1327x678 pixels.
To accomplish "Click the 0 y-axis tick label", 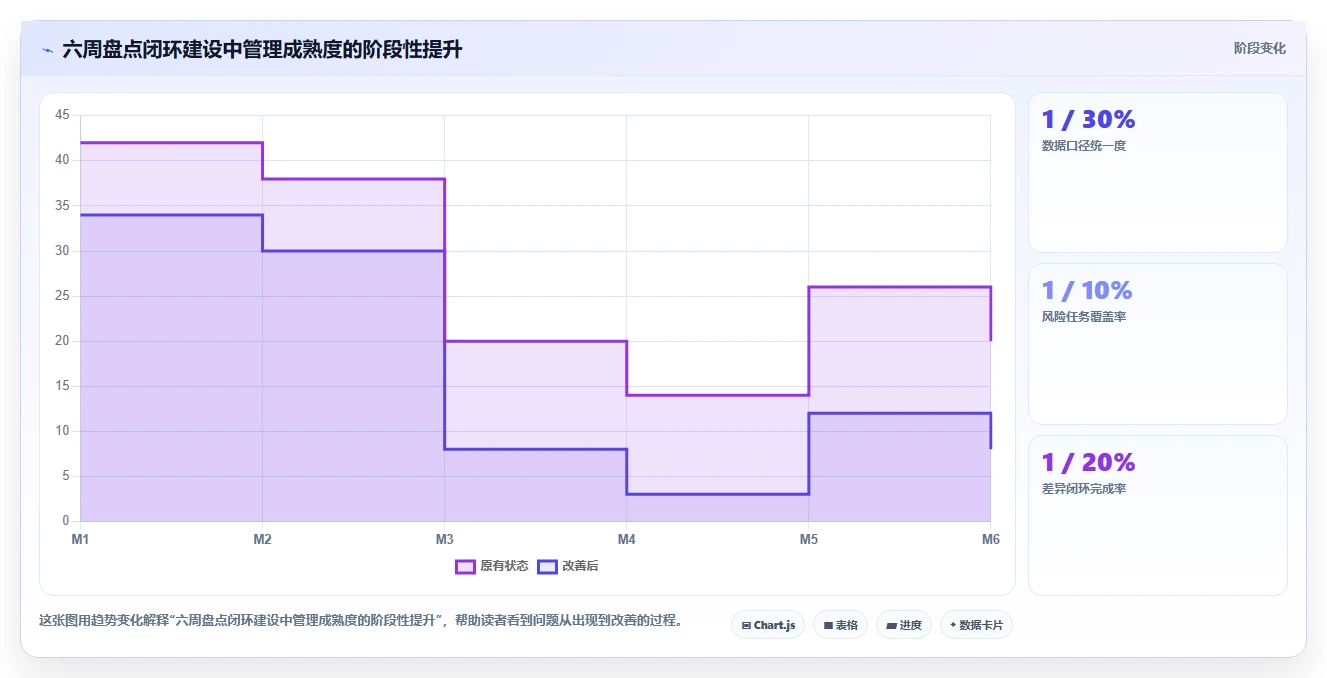I will (66, 521).
